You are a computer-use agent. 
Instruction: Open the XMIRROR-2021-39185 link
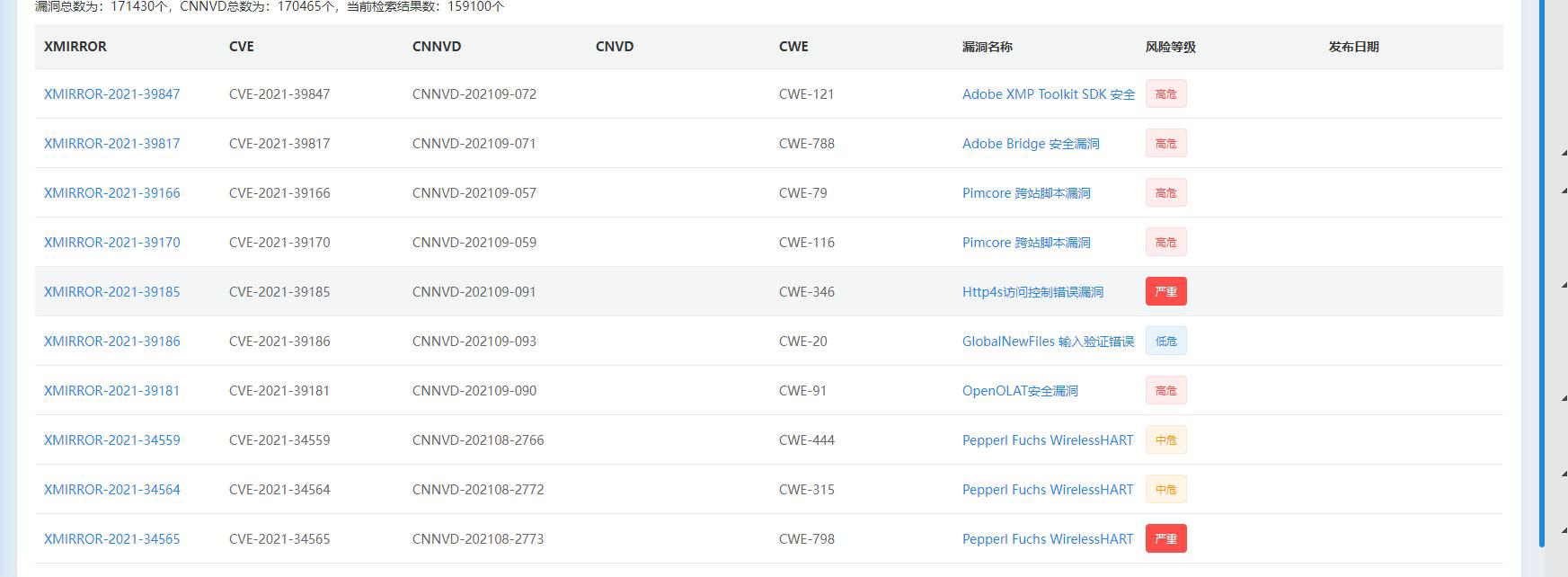click(x=112, y=292)
